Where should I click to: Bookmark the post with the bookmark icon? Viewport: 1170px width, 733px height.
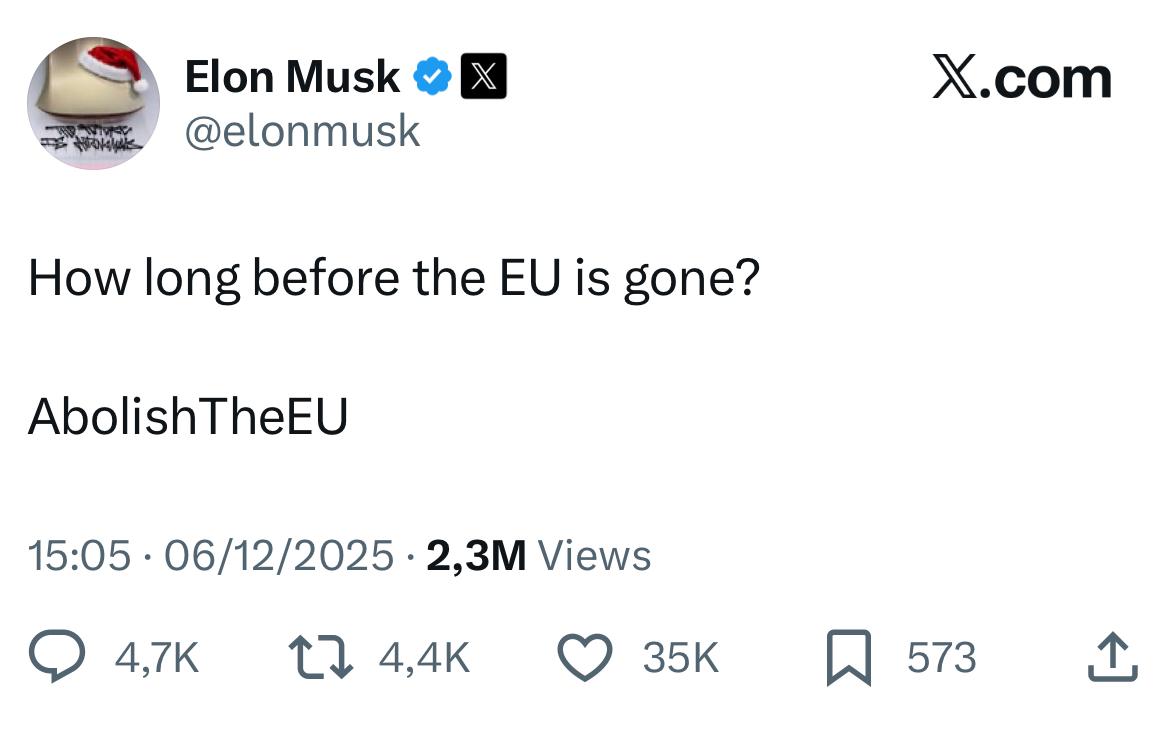click(x=849, y=659)
